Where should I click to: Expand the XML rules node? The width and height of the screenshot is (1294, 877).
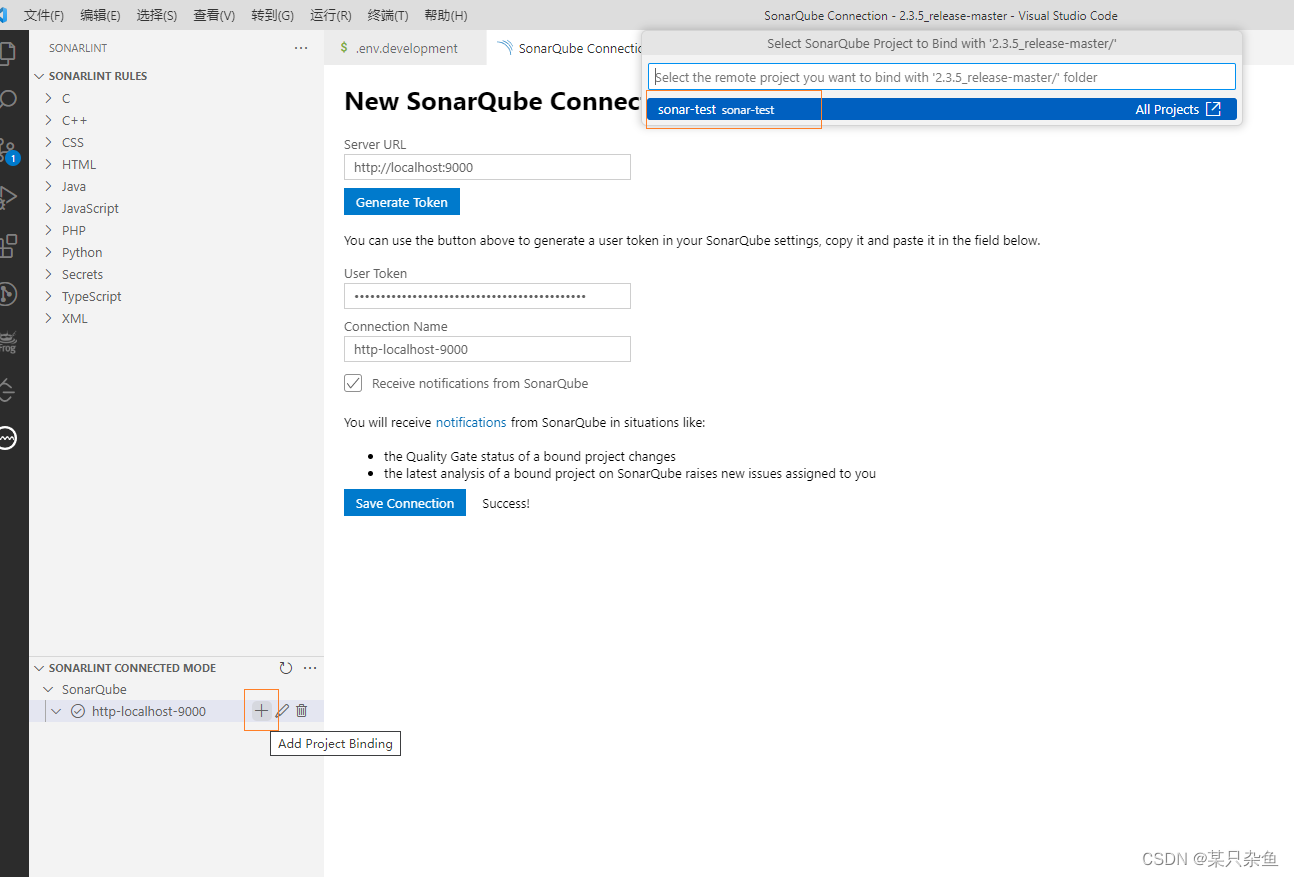(x=48, y=318)
